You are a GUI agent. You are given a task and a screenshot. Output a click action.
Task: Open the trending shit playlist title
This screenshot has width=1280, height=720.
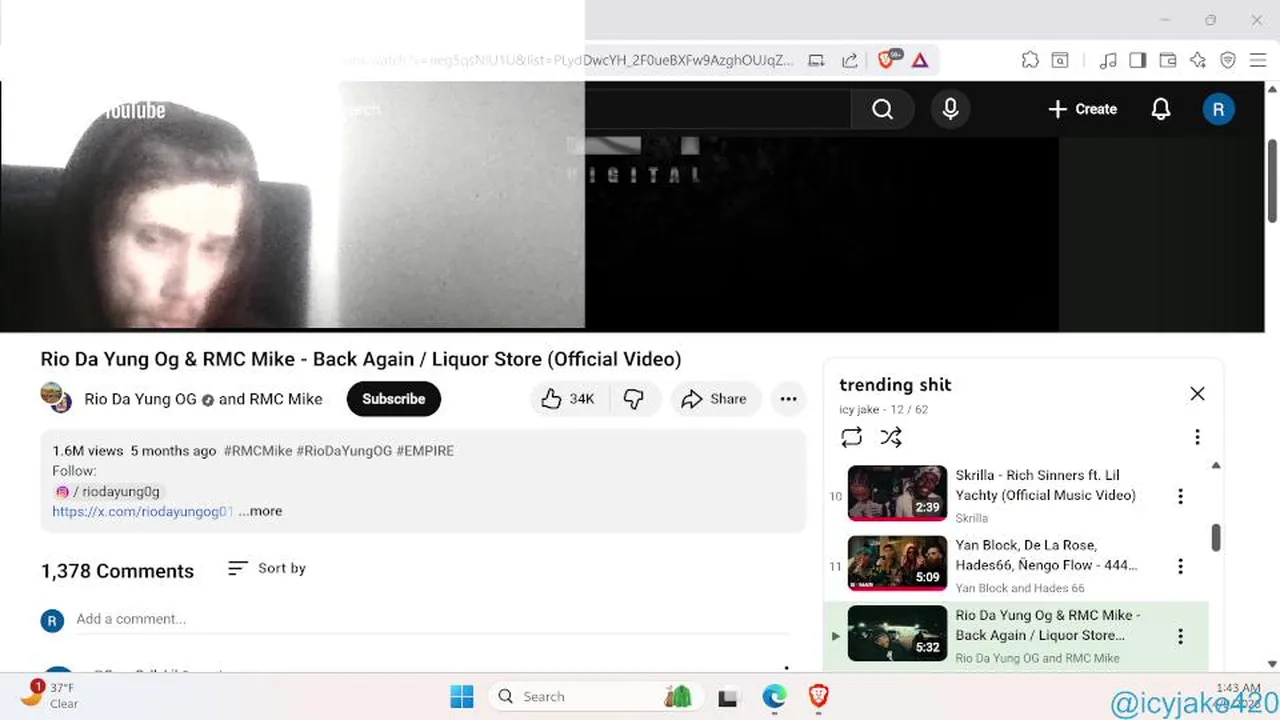tap(895, 385)
